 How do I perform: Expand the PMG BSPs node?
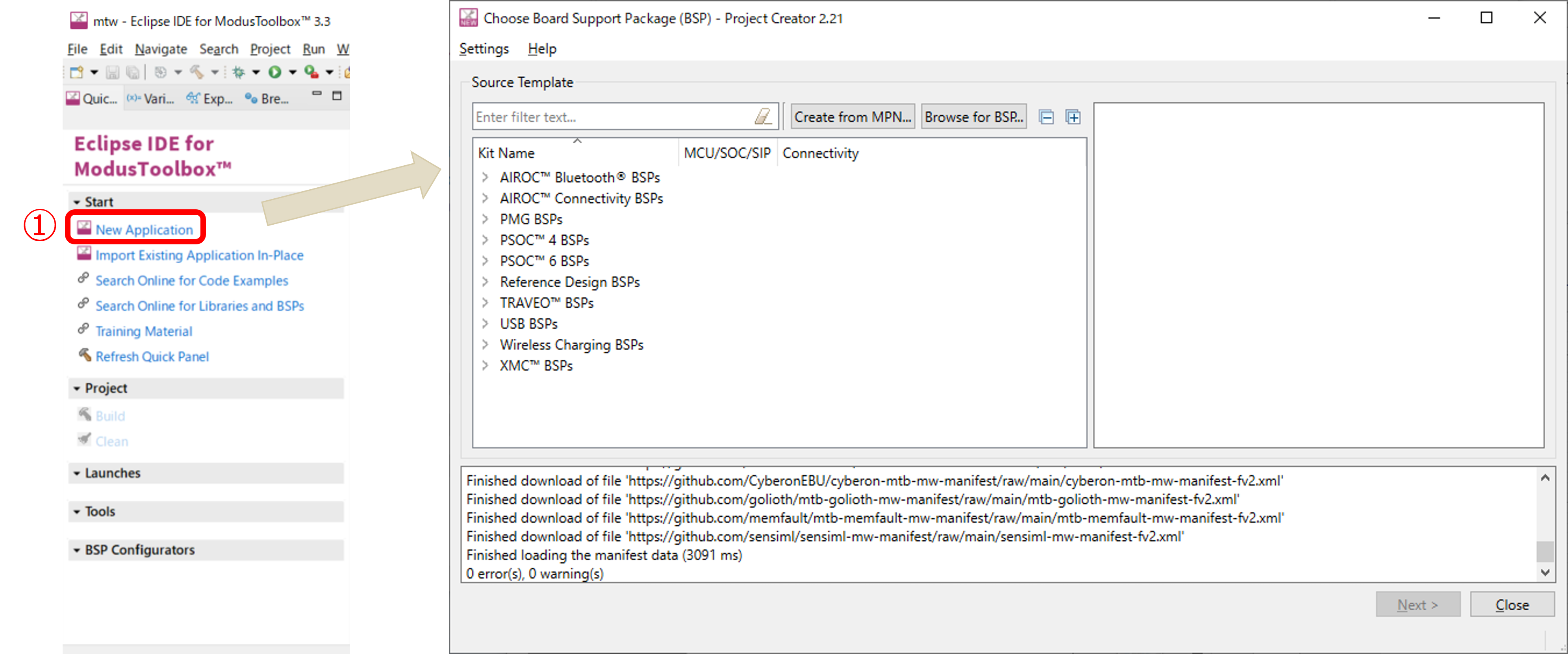[x=485, y=219]
